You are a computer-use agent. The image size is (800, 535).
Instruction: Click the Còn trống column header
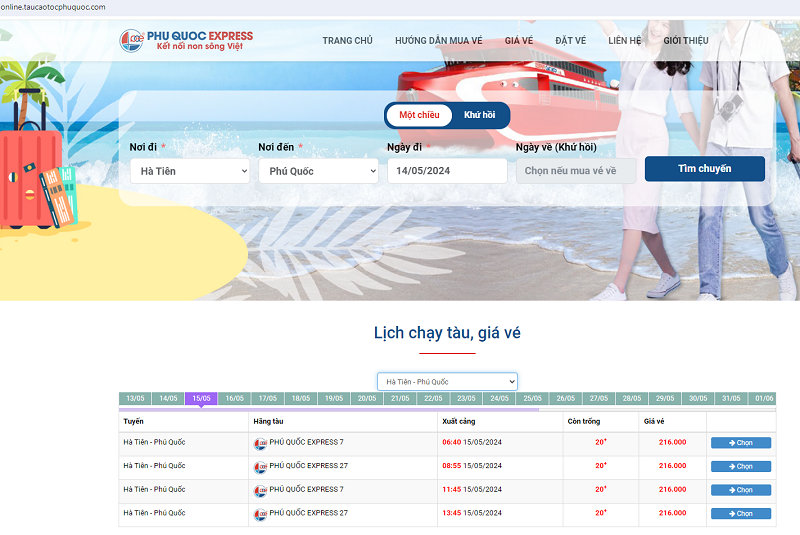pos(584,421)
